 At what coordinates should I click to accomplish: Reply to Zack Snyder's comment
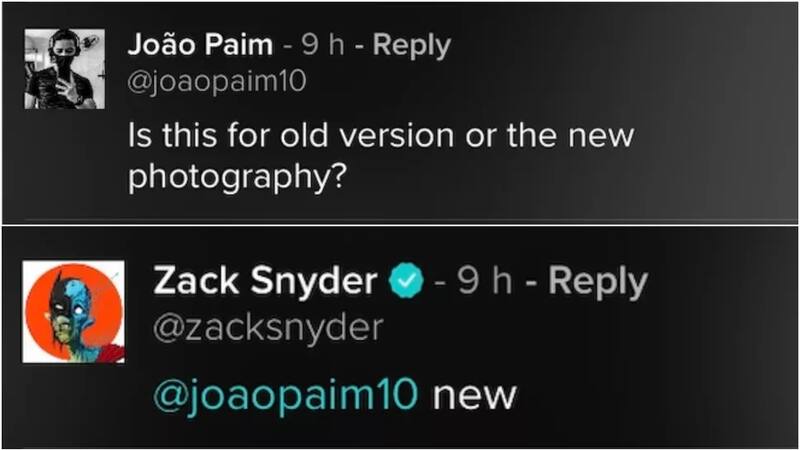click(x=599, y=283)
